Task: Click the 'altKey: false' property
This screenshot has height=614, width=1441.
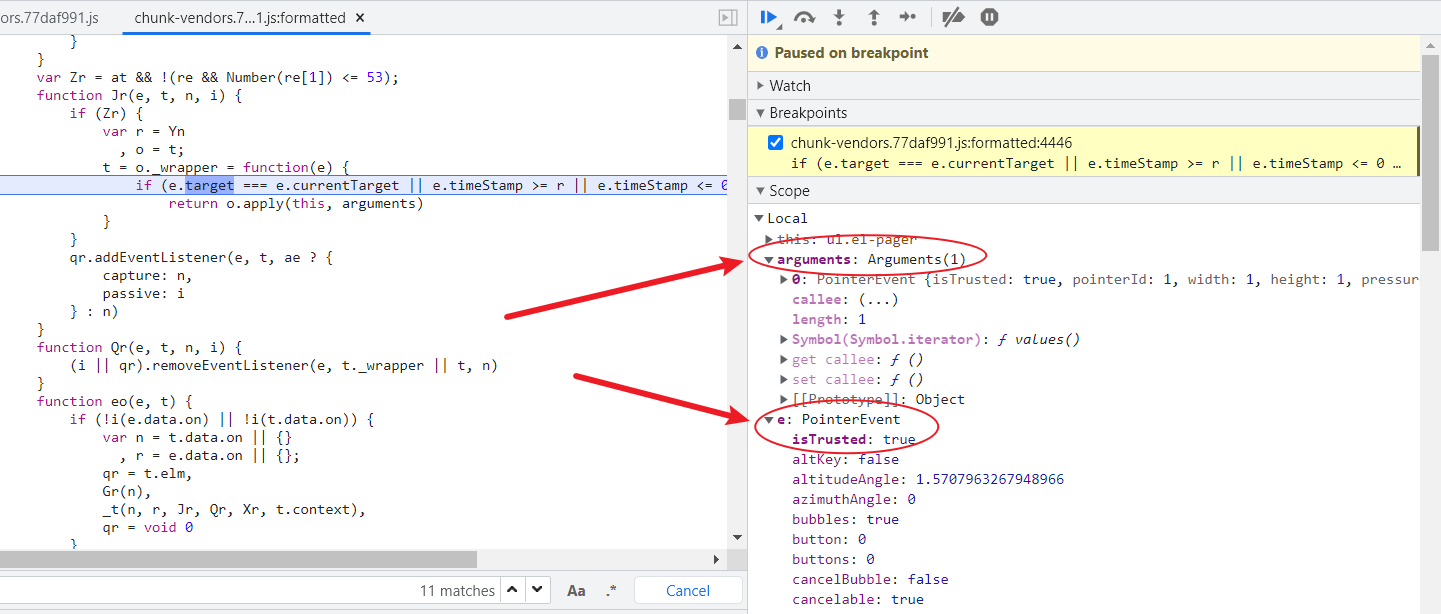Action: [845, 459]
